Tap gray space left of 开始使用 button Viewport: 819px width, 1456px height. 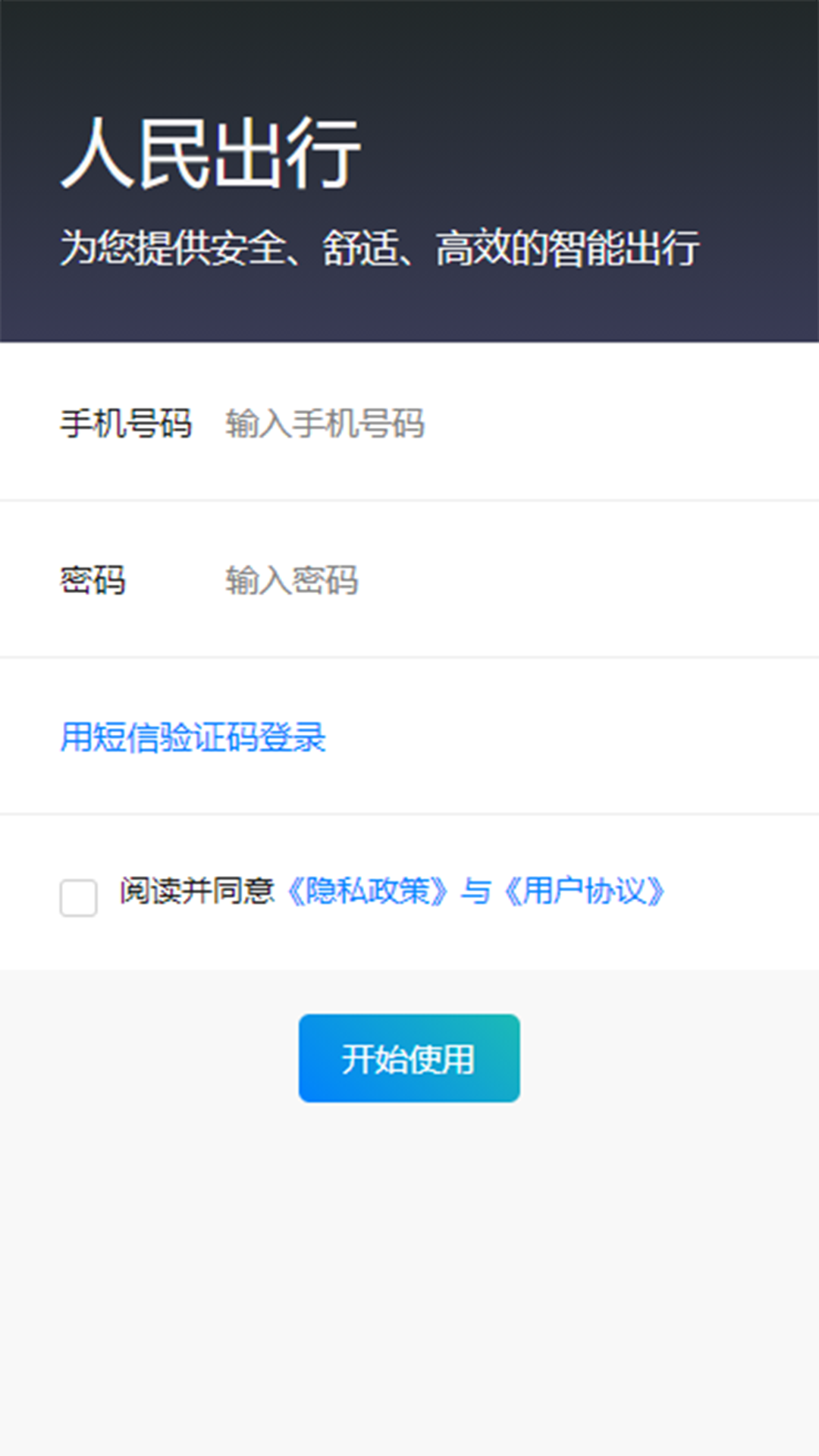pyautogui.click(x=152, y=1058)
